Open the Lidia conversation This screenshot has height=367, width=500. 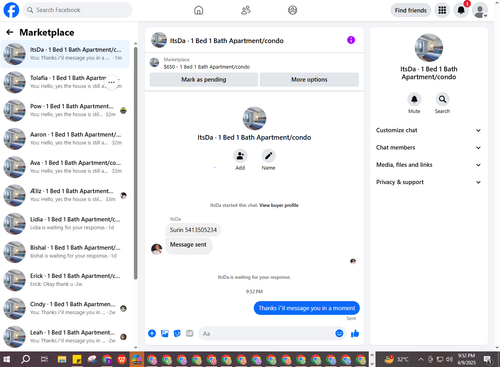pyautogui.click(x=65, y=224)
